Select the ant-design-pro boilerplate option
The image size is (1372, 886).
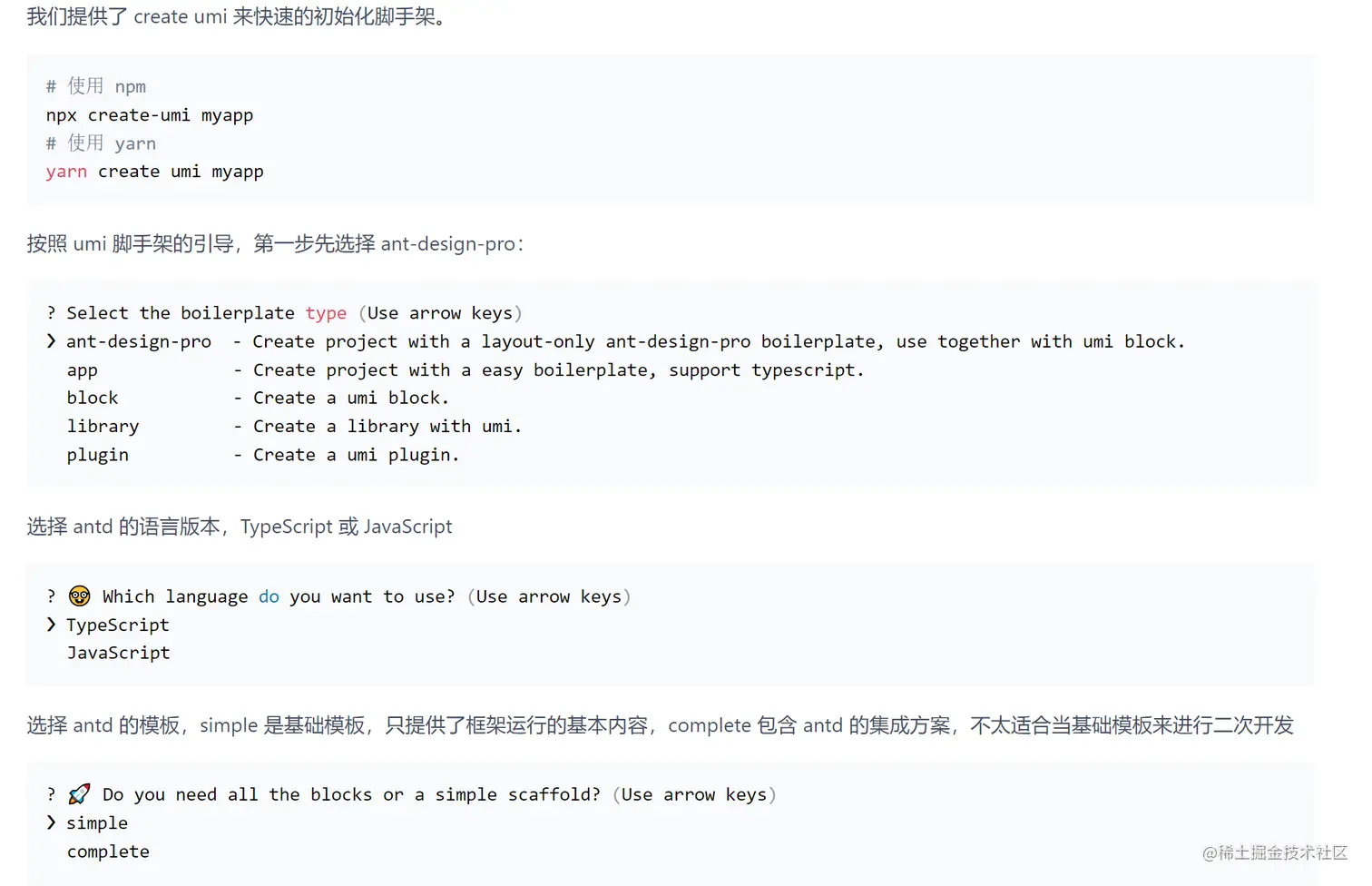pos(139,342)
